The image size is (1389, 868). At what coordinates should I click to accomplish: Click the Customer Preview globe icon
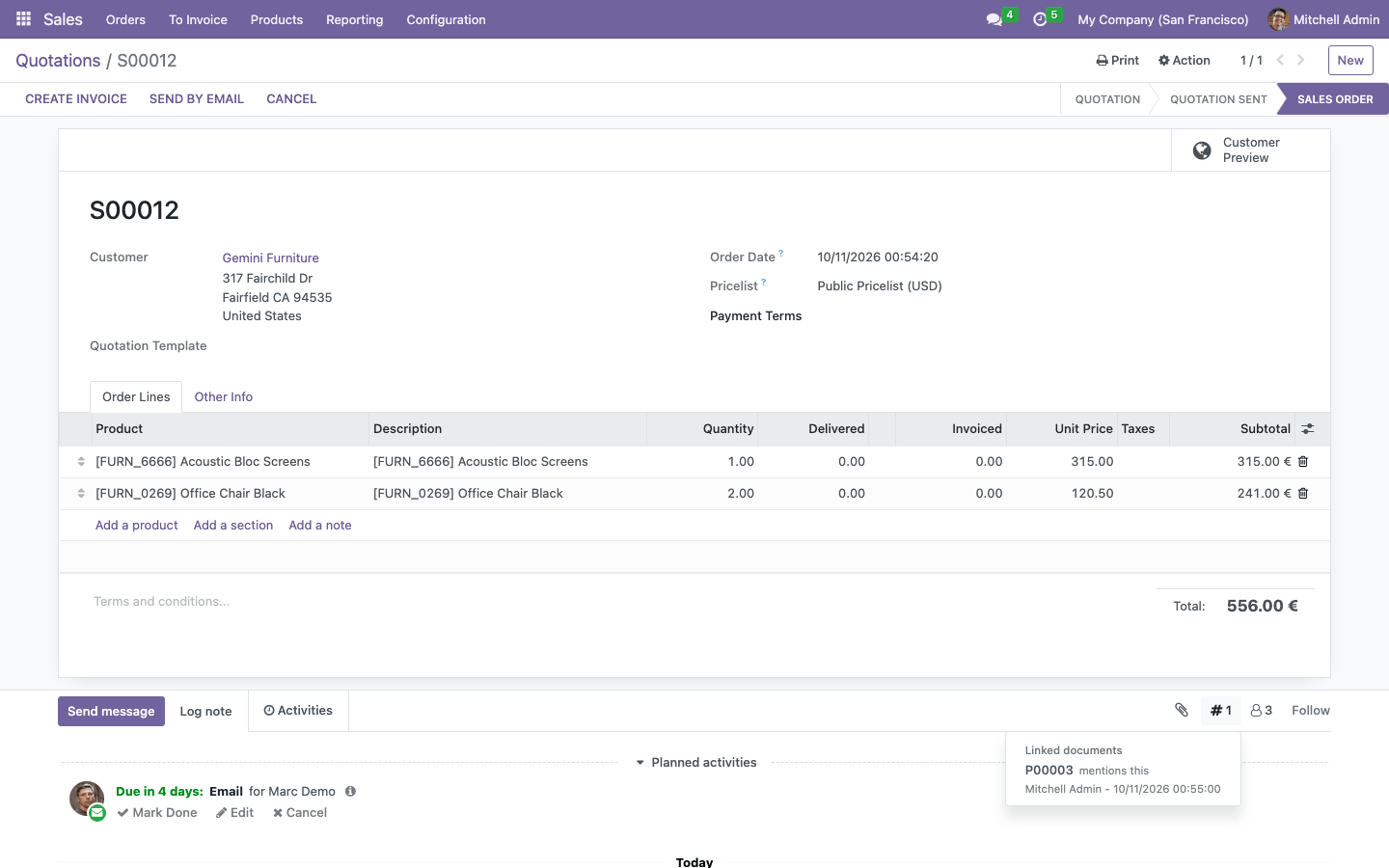1202,150
